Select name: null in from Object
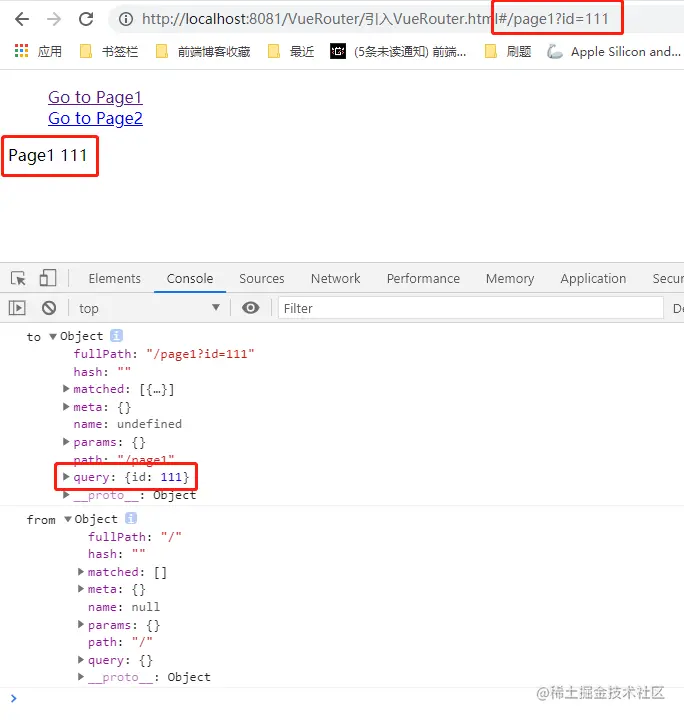Image resolution: width=684 pixels, height=720 pixels. point(124,607)
